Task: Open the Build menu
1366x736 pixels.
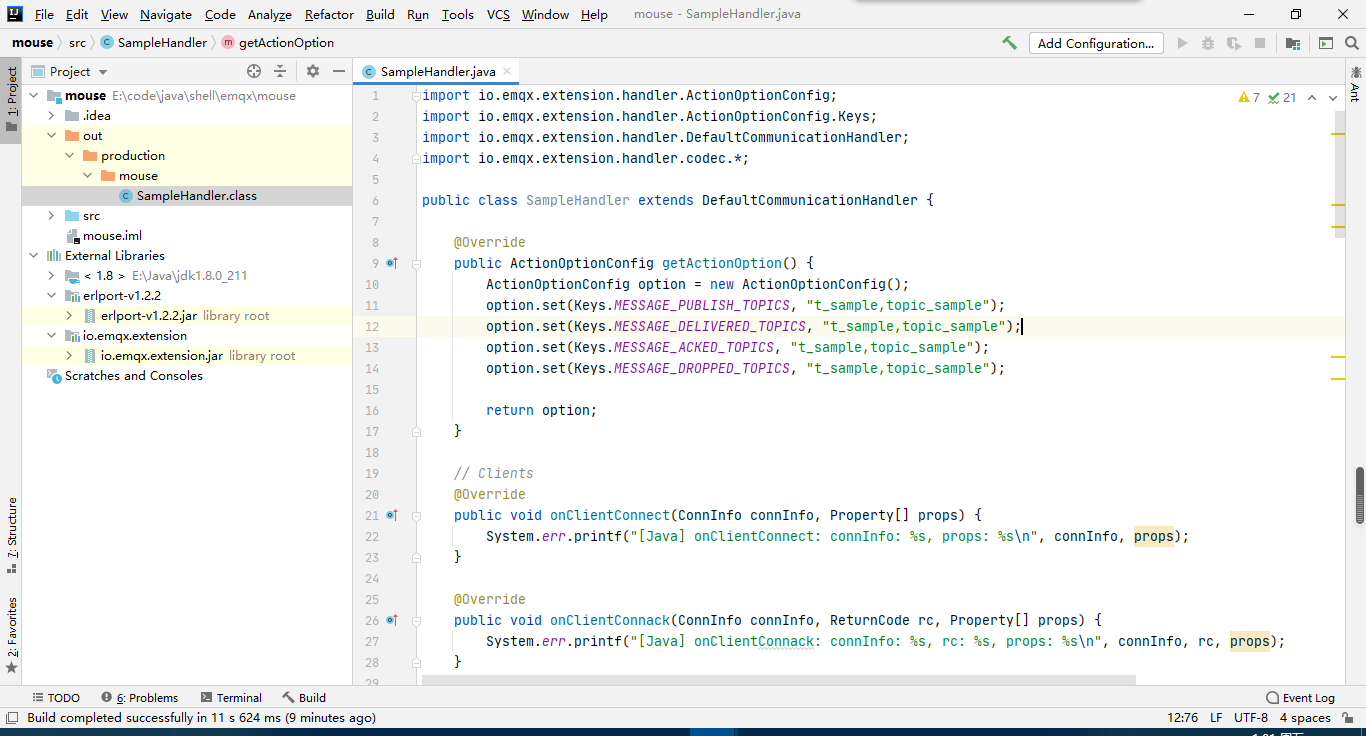Action: pos(380,14)
